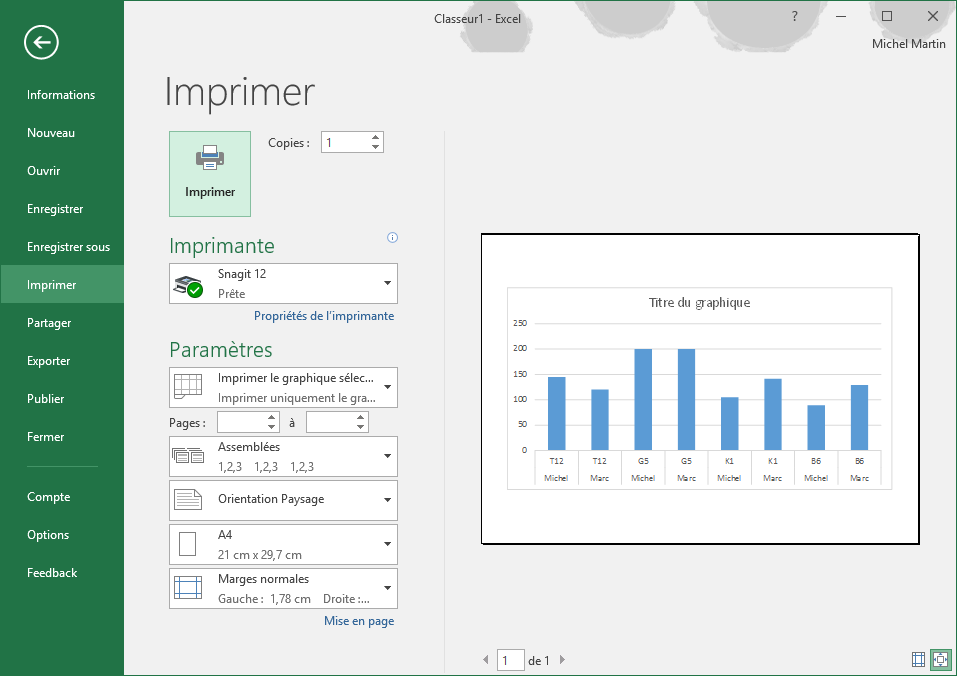Click the Pages start number field

[240, 423]
